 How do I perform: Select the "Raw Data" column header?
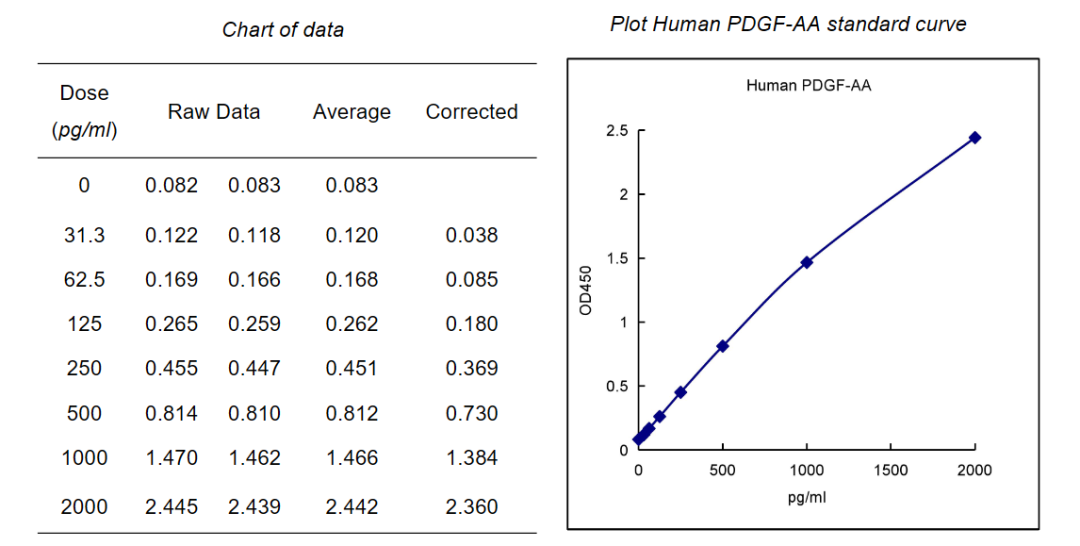point(213,112)
